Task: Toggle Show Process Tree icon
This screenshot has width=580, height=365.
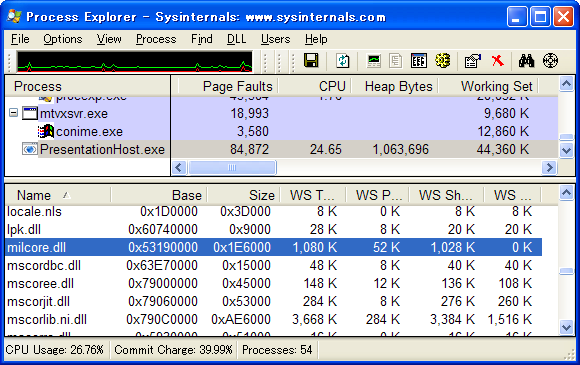Action: (396, 61)
